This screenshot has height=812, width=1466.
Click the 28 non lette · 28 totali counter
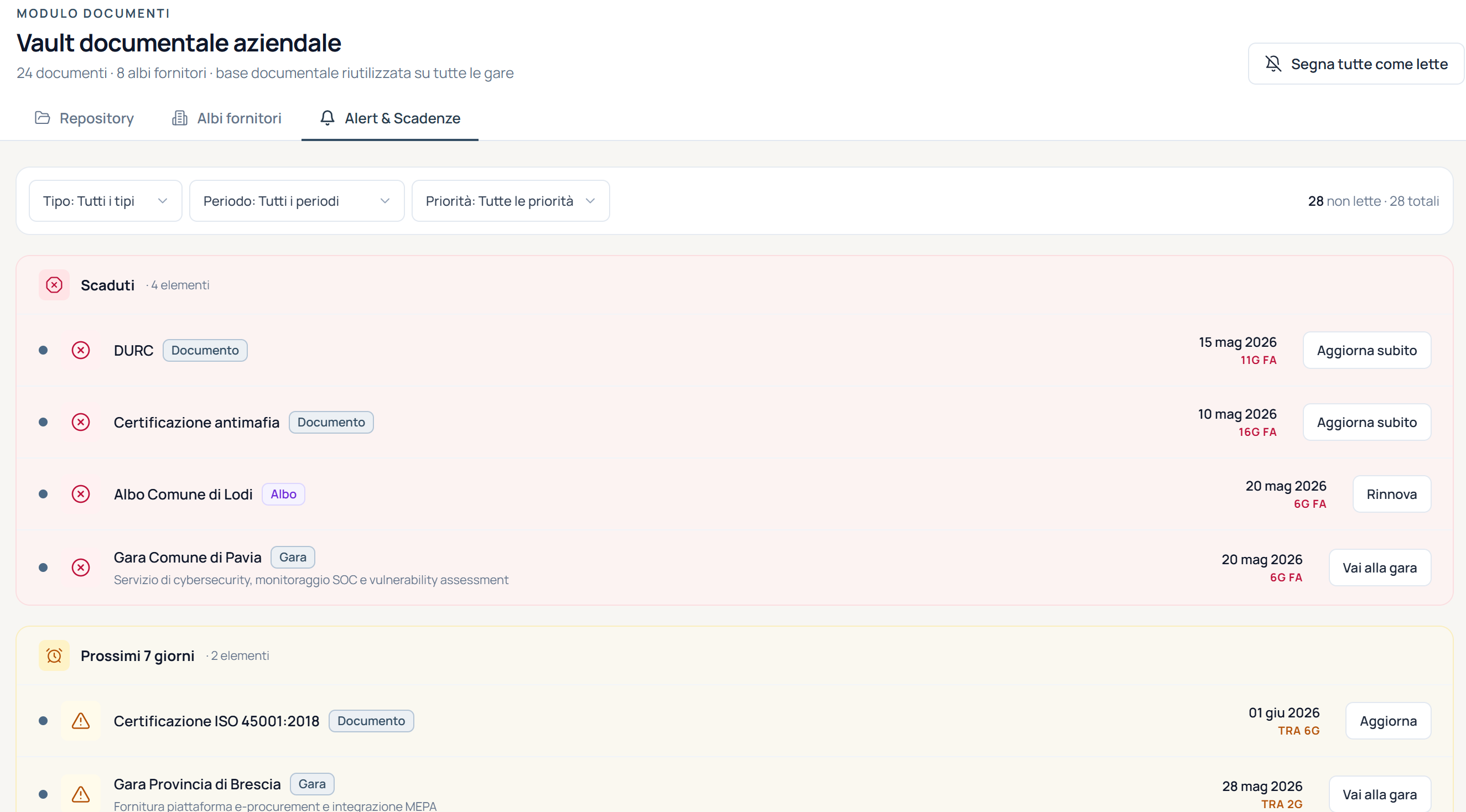(1373, 201)
